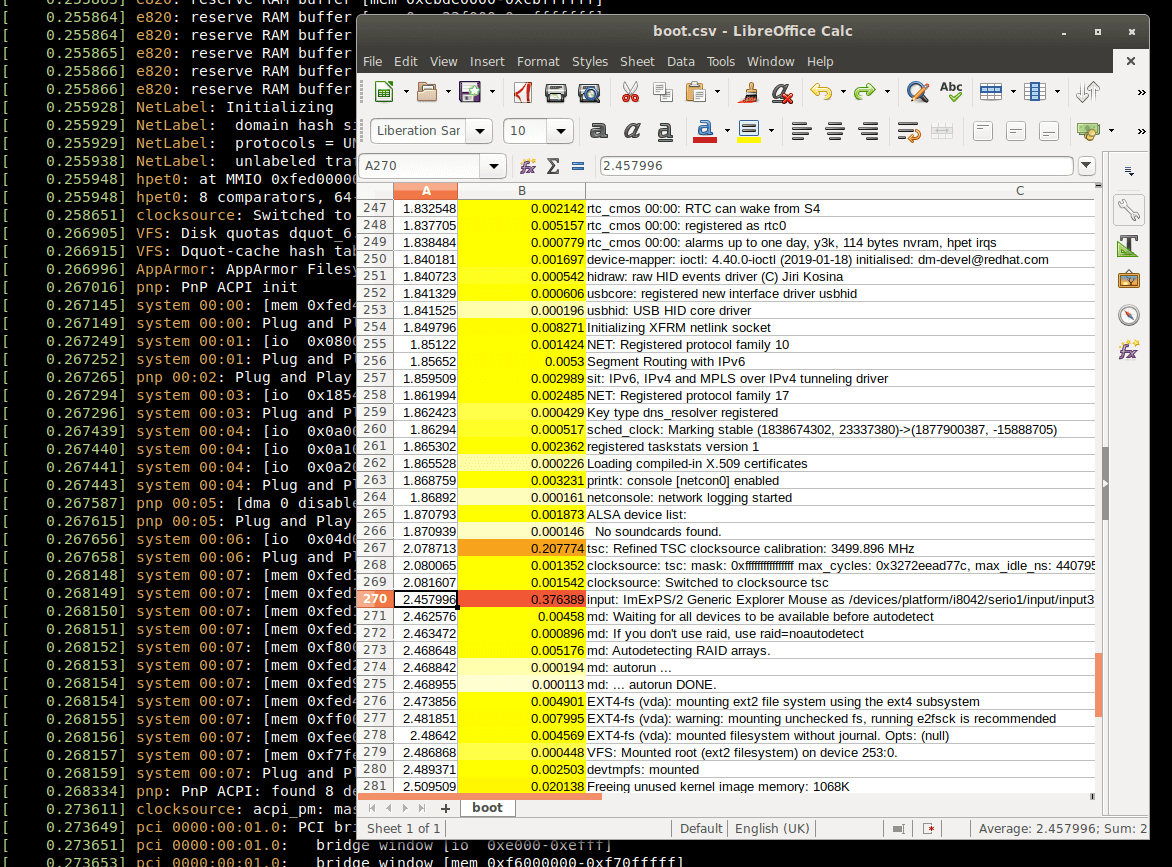
Task: Open the sidebar Styles deck
Action: coord(1129,245)
